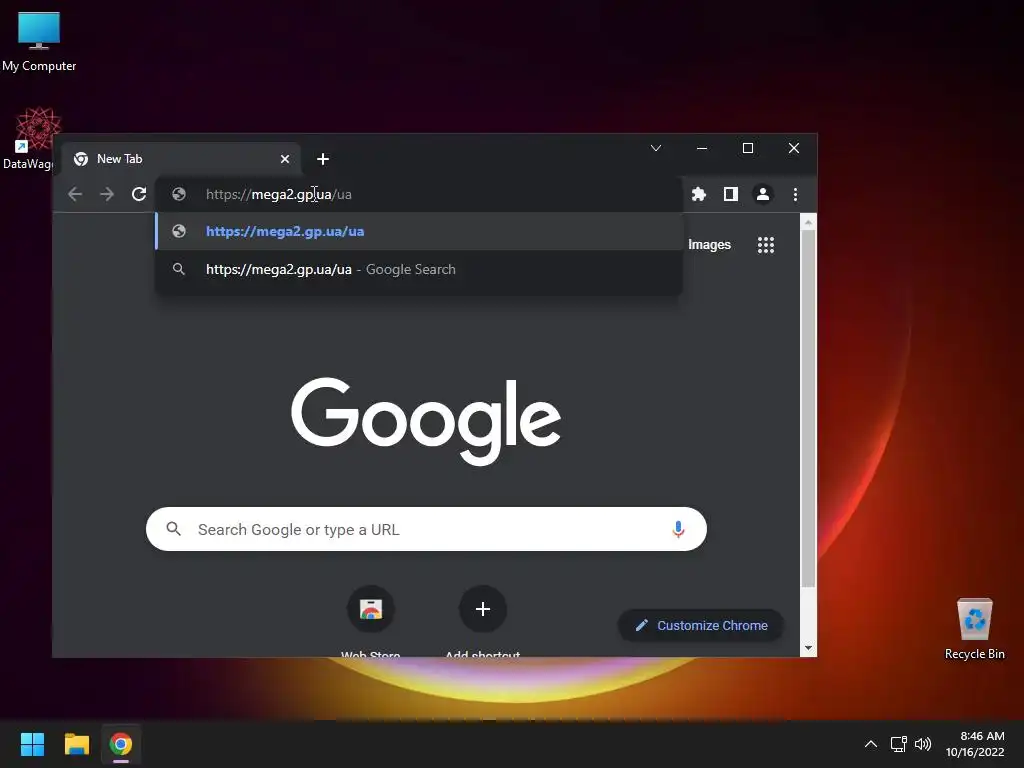The width and height of the screenshot is (1024, 768).
Task: Go forward with Chrome forward arrow
Action: 107,194
